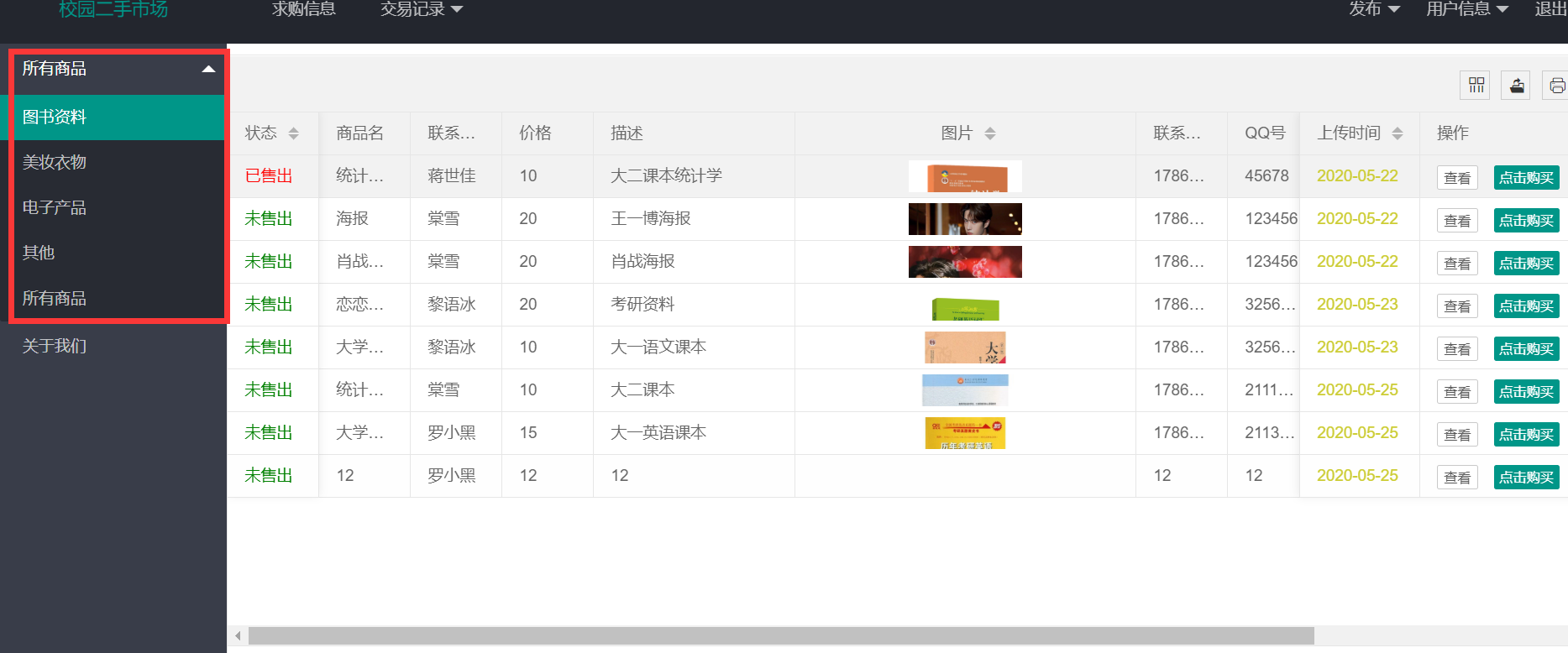Open the 大一英语课本 yellow thumbnail

tap(965, 433)
